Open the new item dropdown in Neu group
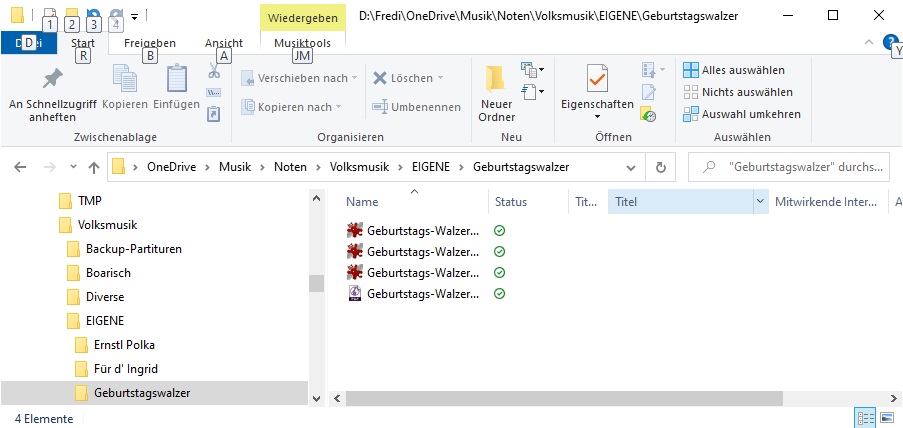The height and width of the screenshot is (428, 903). pyautogui.click(x=533, y=70)
